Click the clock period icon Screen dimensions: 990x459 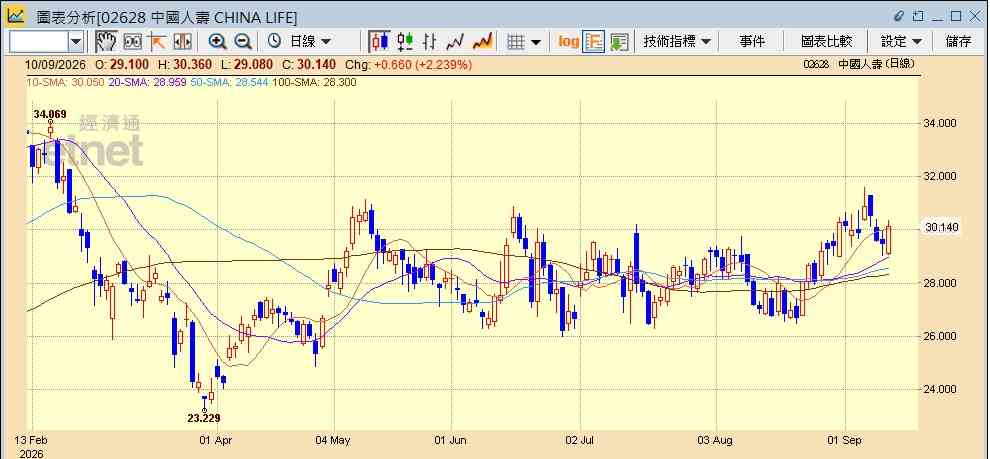point(274,42)
